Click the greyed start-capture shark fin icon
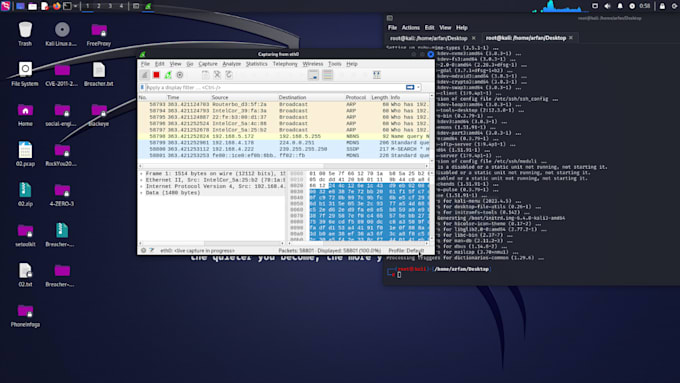The width and height of the screenshot is (680, 383). (145, 75)
